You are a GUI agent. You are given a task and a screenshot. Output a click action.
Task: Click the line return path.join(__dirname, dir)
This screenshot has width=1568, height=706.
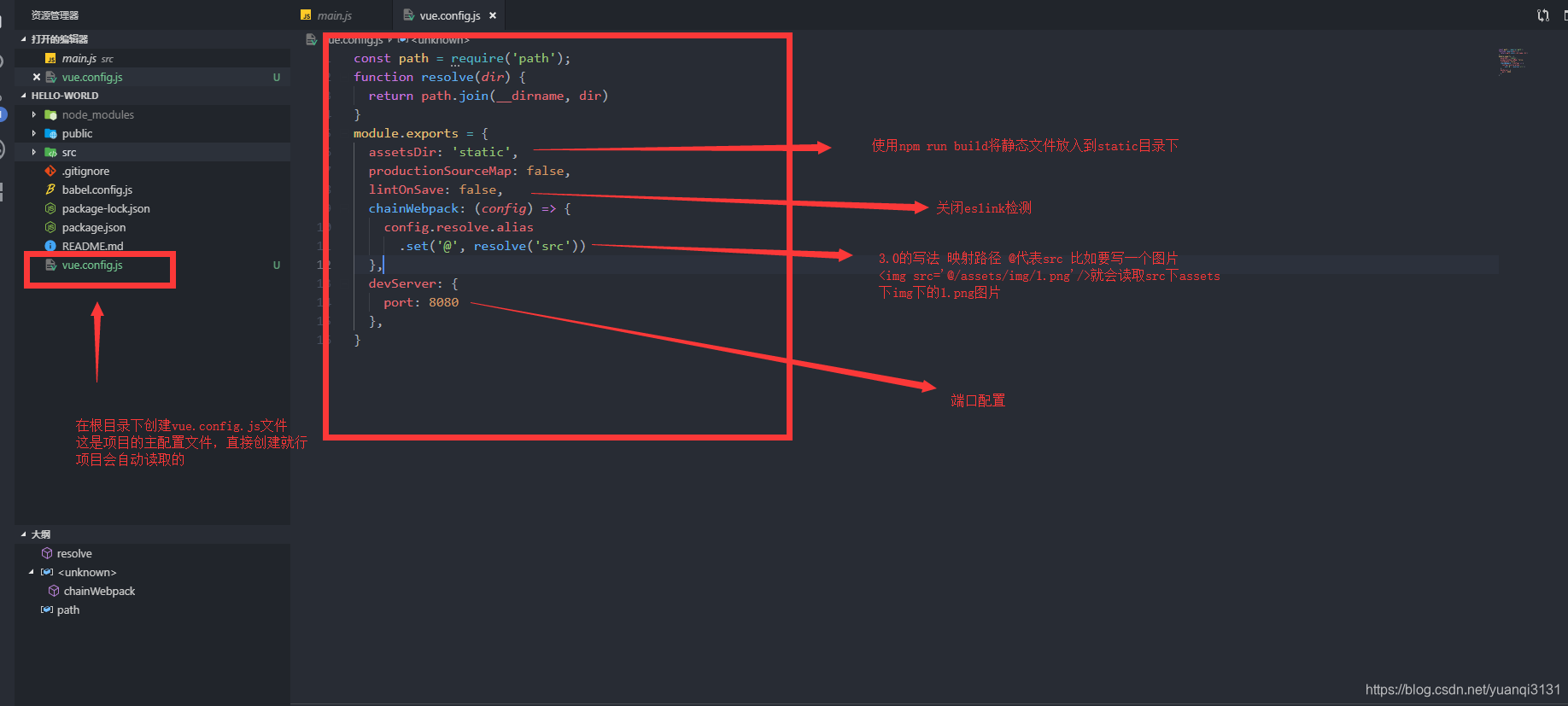coord(489,96)
